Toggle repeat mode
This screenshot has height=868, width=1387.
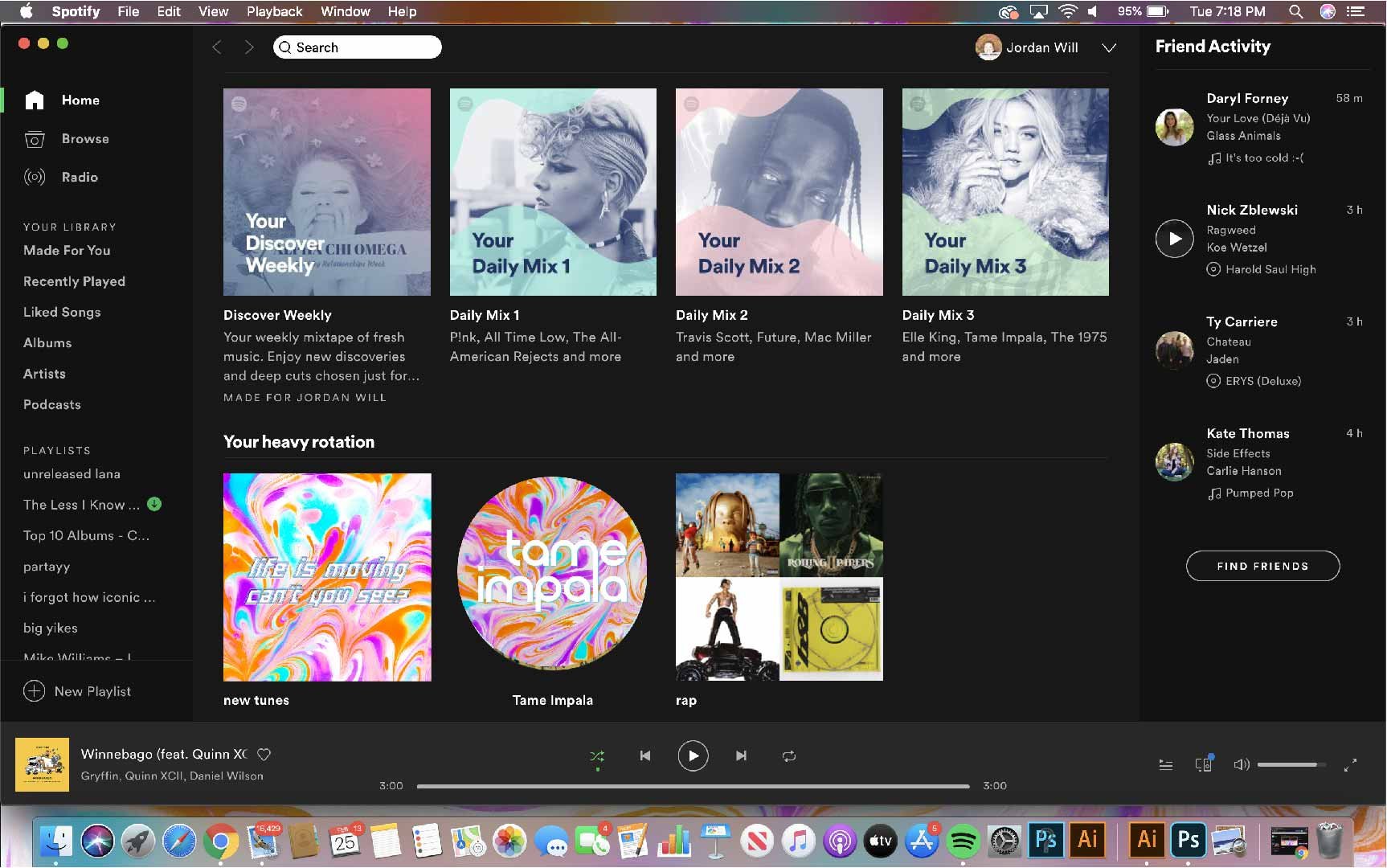pos(789,756)
